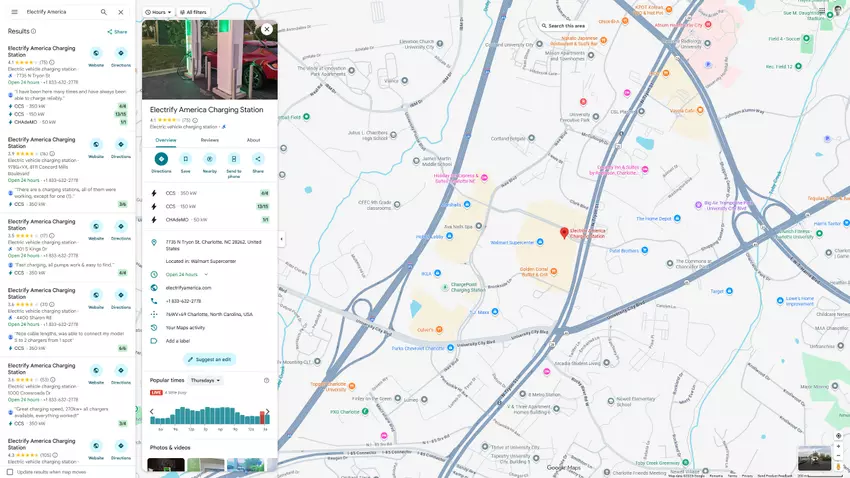Click the Suggest an edit button
850x478 pixels.
pyautogui.click(x=209, y=359)
